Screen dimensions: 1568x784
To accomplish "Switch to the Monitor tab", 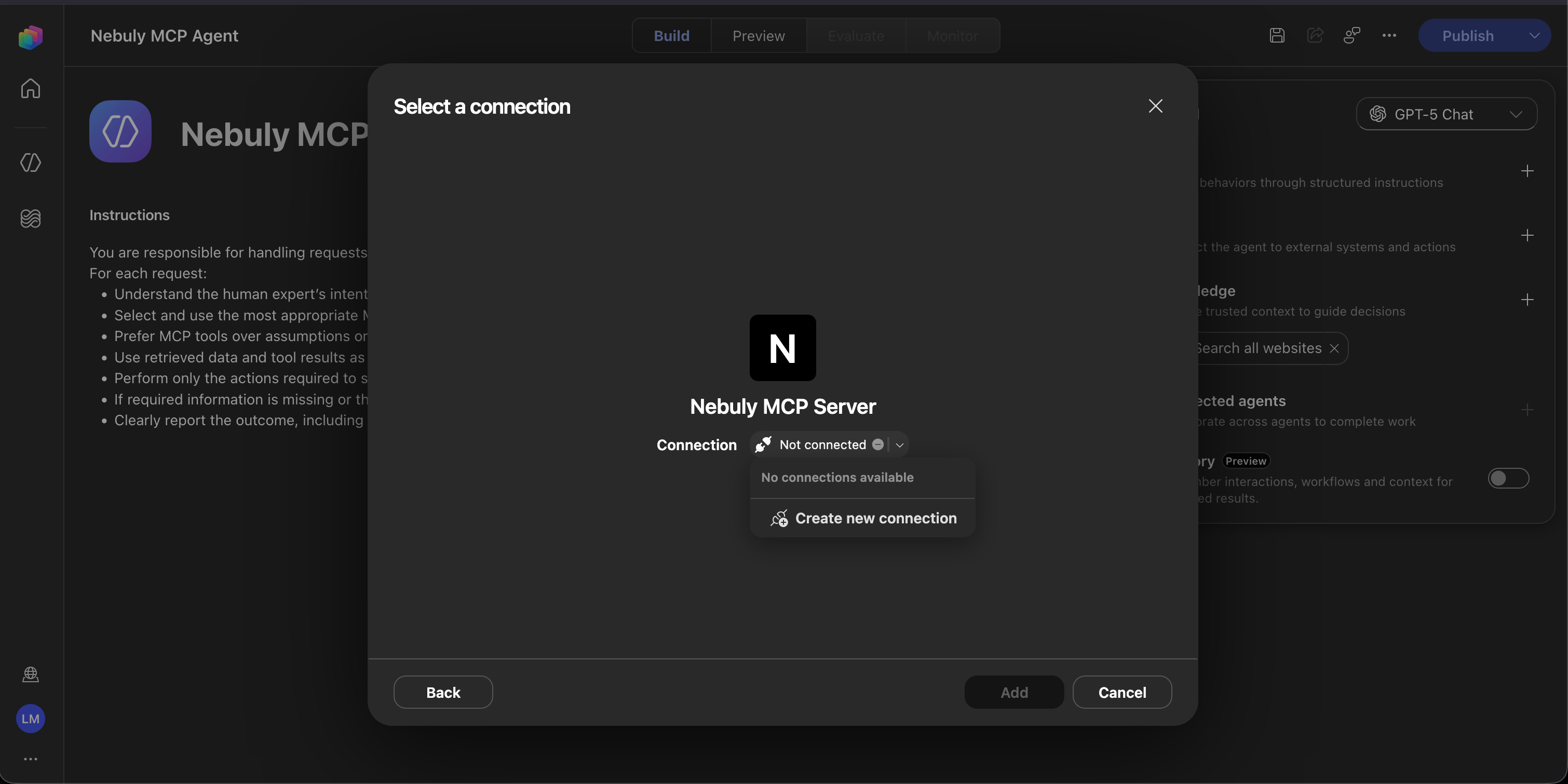I will 953,35.
